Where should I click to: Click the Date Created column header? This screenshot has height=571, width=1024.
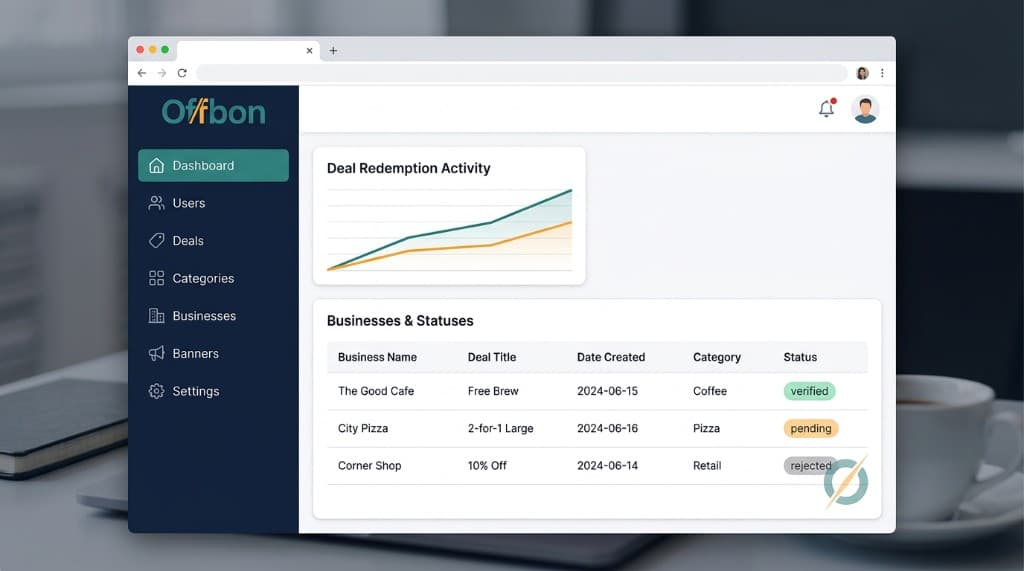[611, 357]
